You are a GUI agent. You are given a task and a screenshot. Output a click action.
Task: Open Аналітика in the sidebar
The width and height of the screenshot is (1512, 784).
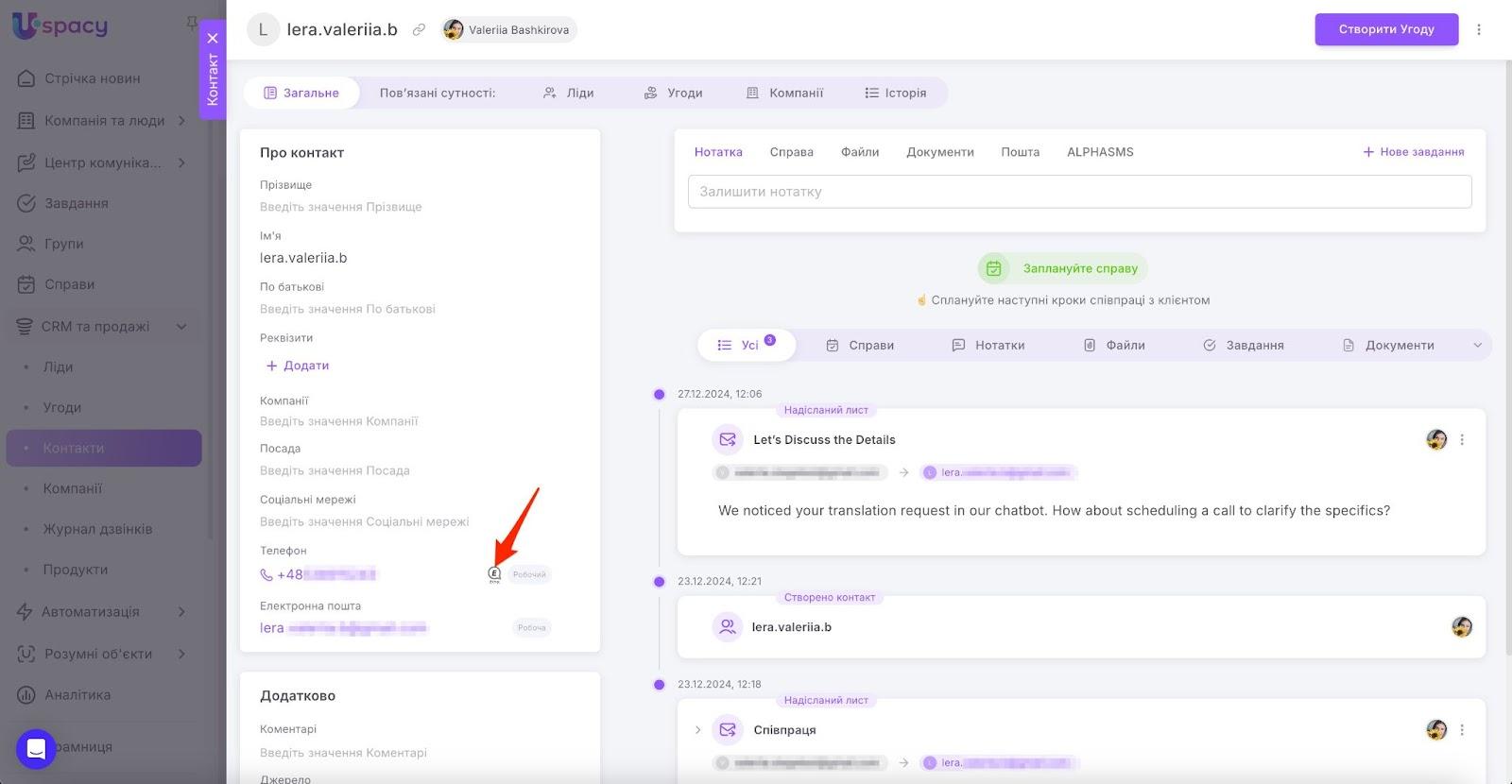[x=77, y=694]
